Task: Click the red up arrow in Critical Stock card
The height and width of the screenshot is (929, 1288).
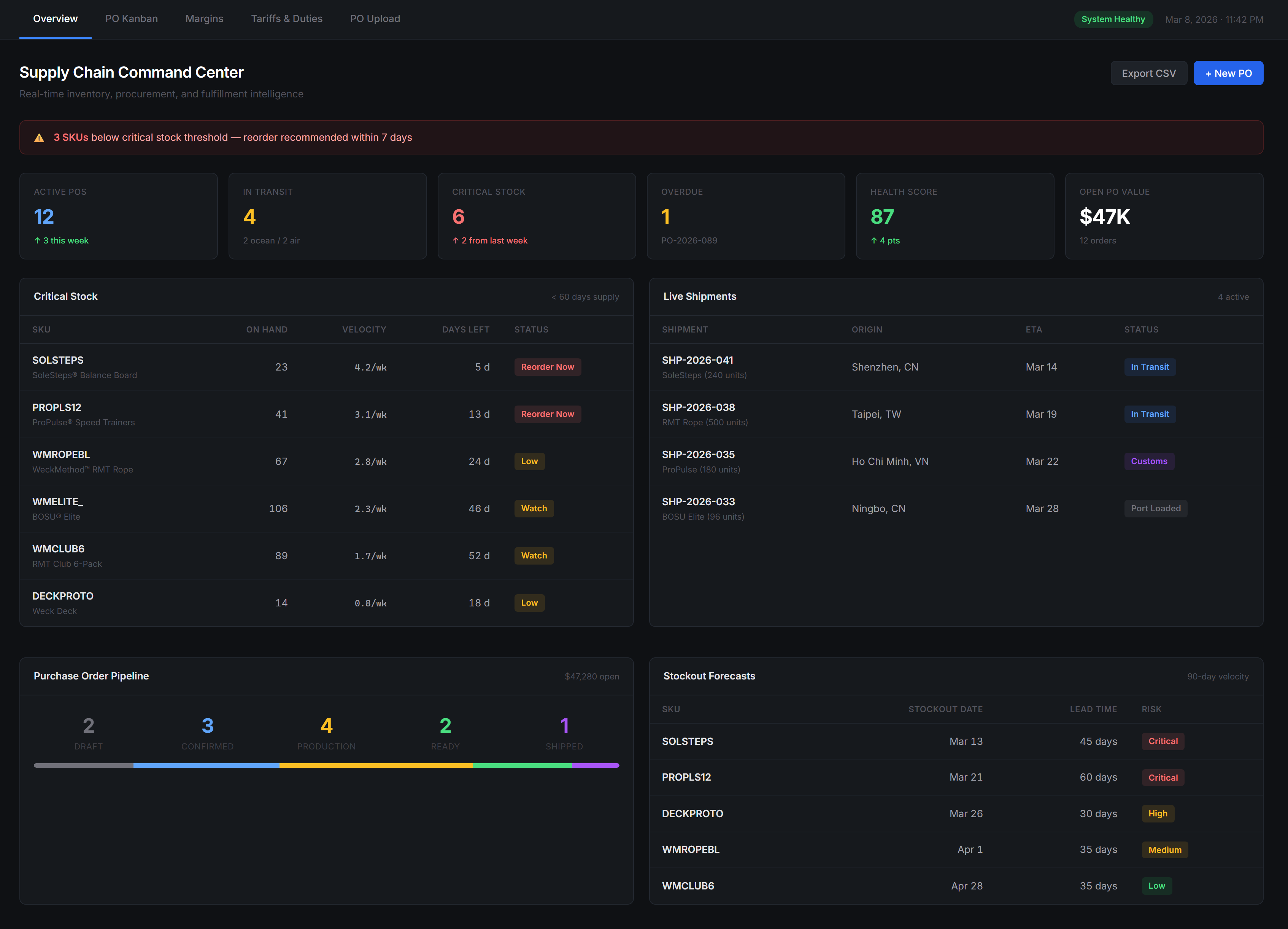Action: (456, 240)
